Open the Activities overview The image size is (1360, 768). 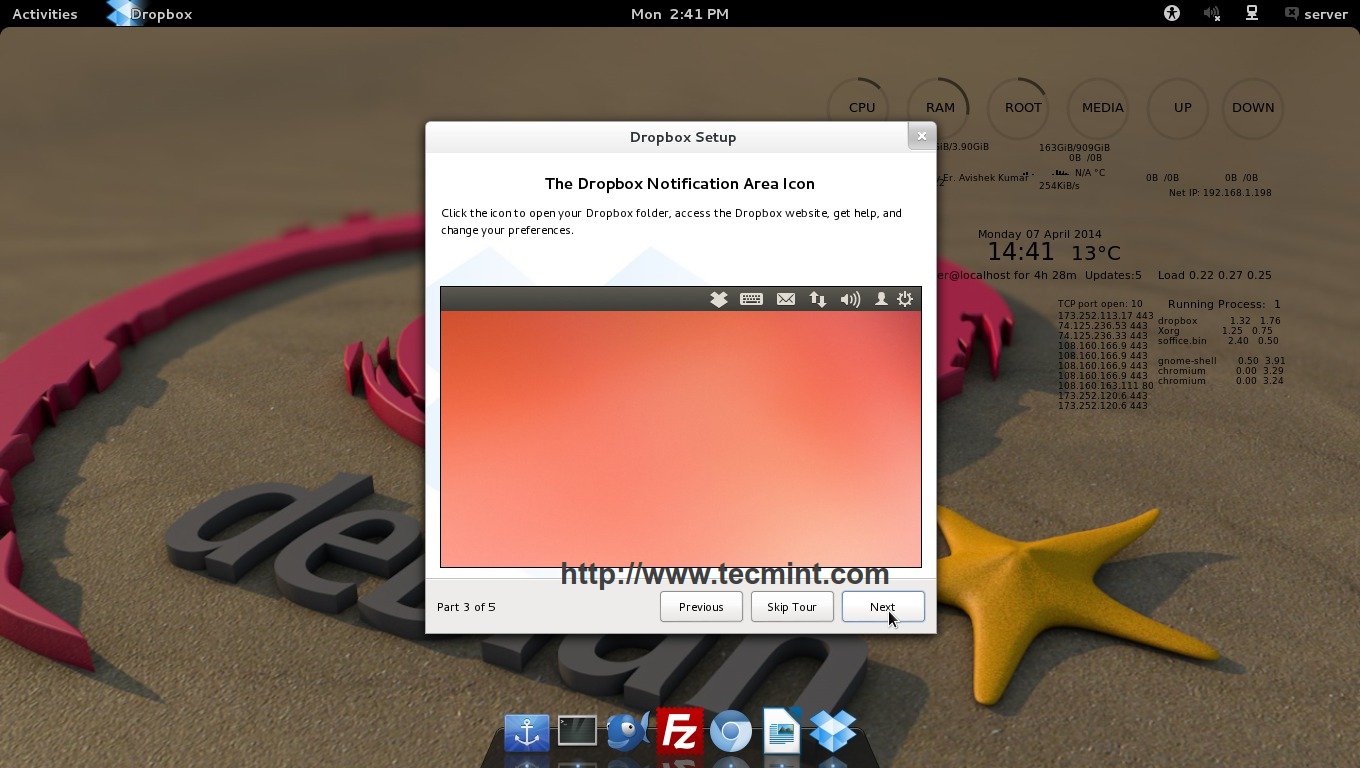45,14
